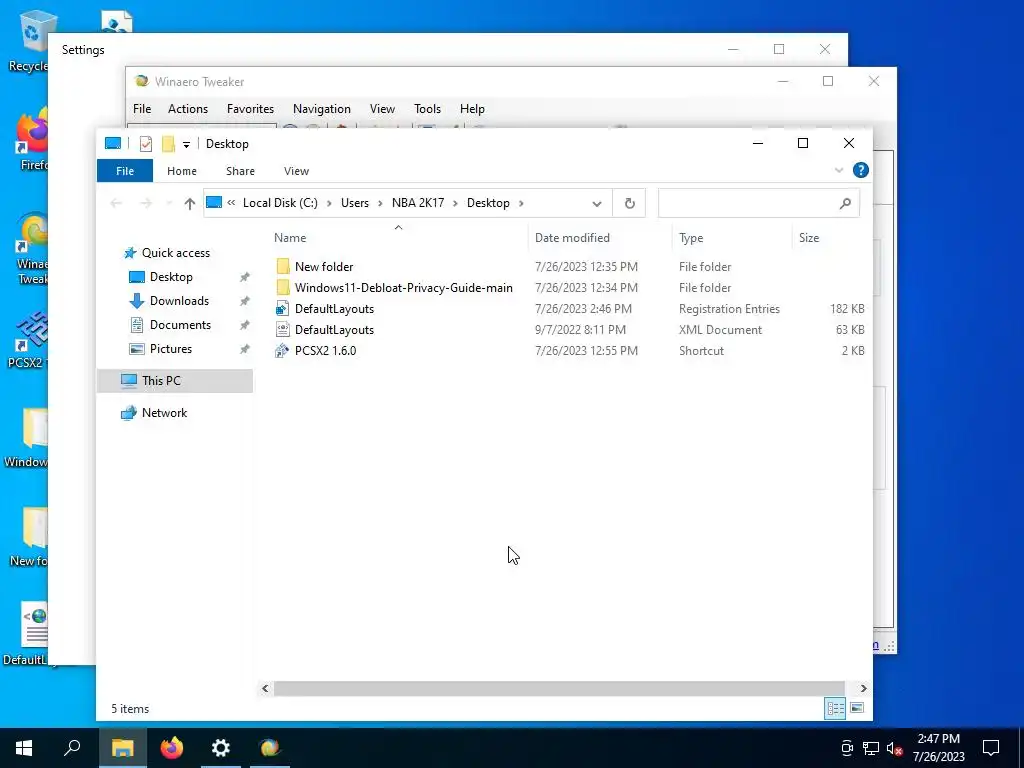Click the Forward navigation arrow
Viewport: 1024px width, 768px height.
(146, 203)
